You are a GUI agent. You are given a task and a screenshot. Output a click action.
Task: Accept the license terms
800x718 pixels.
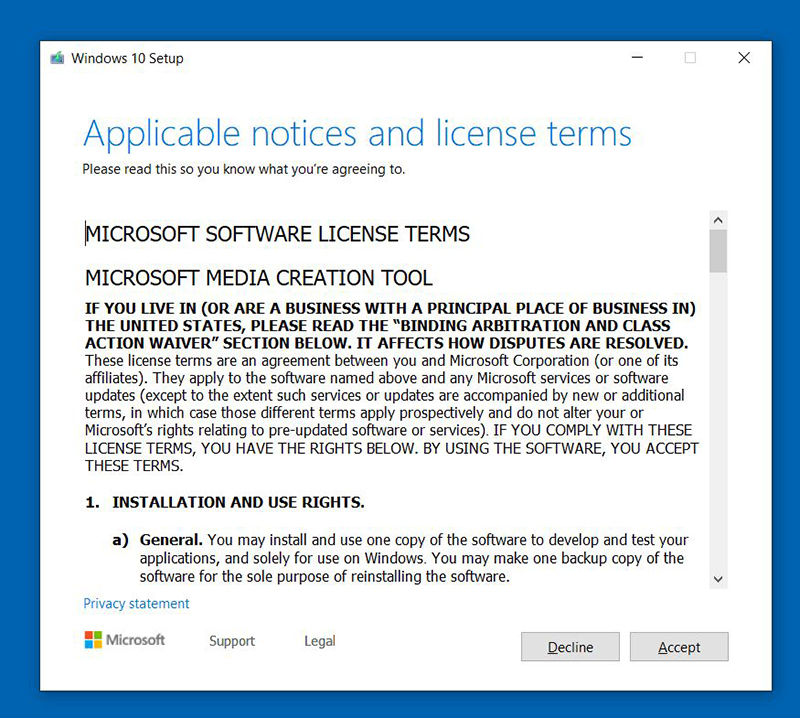(679, 647)
